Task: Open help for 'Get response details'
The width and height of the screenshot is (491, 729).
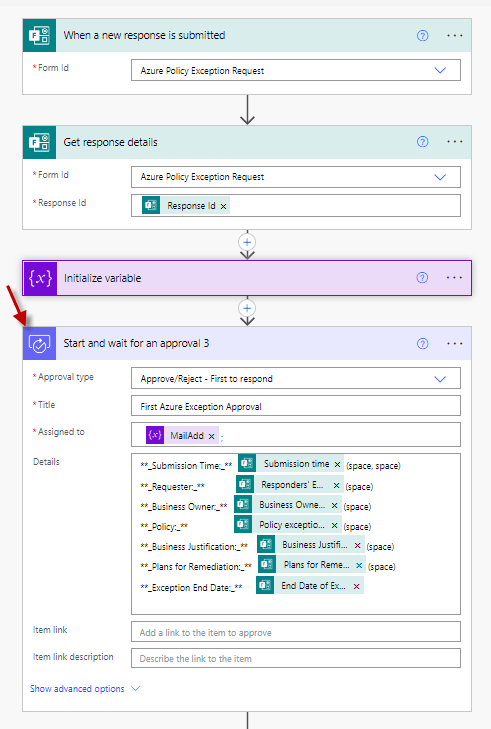Action: pos(422,142)
